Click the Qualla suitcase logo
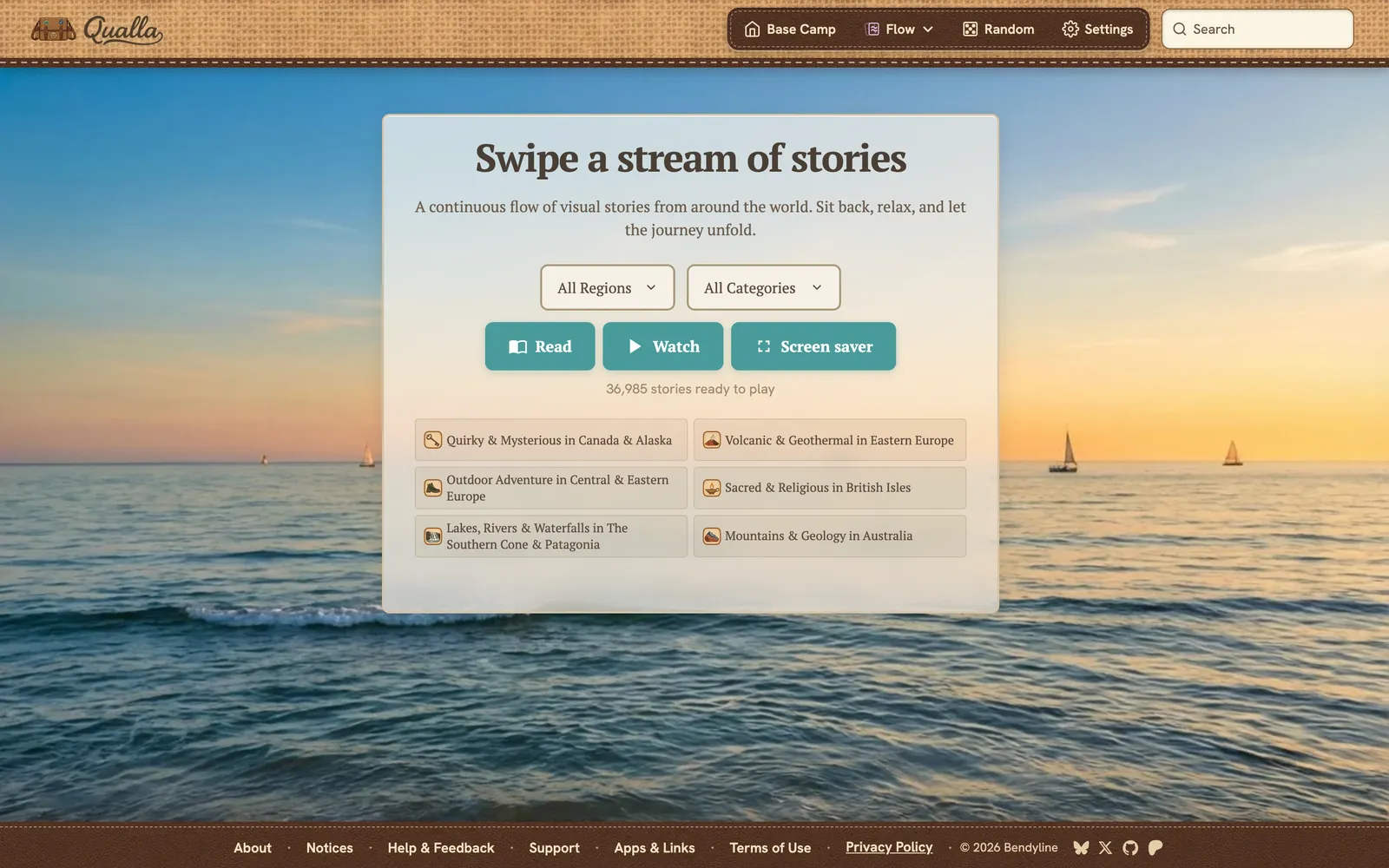Screen dimensions: 1389x868 [96, 30]
